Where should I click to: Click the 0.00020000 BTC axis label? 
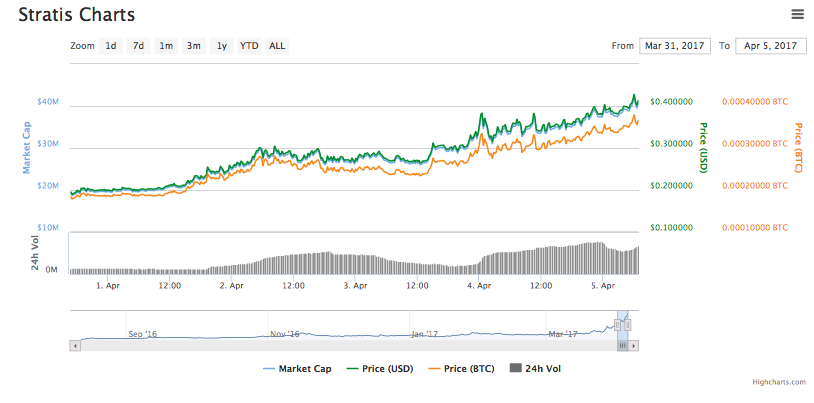tap(755, 185)
